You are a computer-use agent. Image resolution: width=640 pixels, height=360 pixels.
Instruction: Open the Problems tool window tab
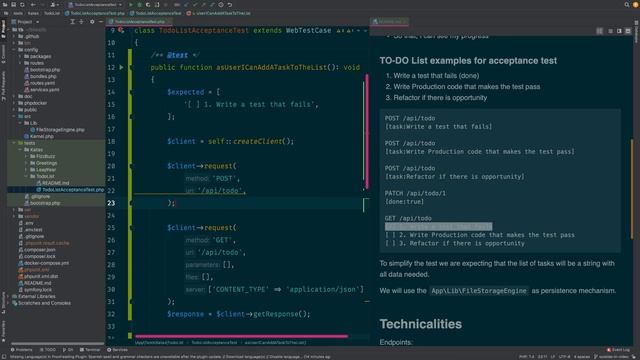click(x=22, y=350)
